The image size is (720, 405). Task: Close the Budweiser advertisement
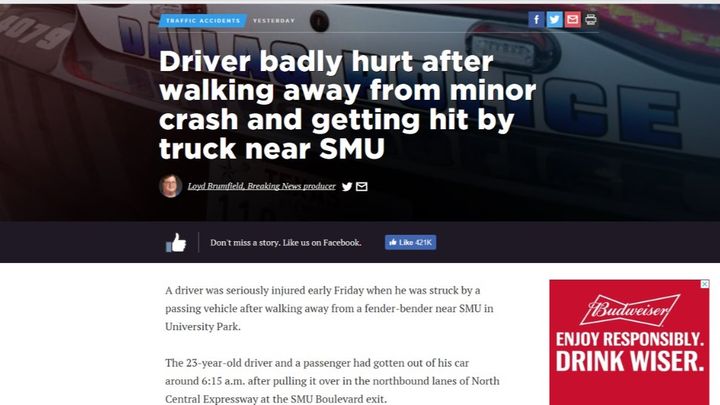tap(704, 284)
